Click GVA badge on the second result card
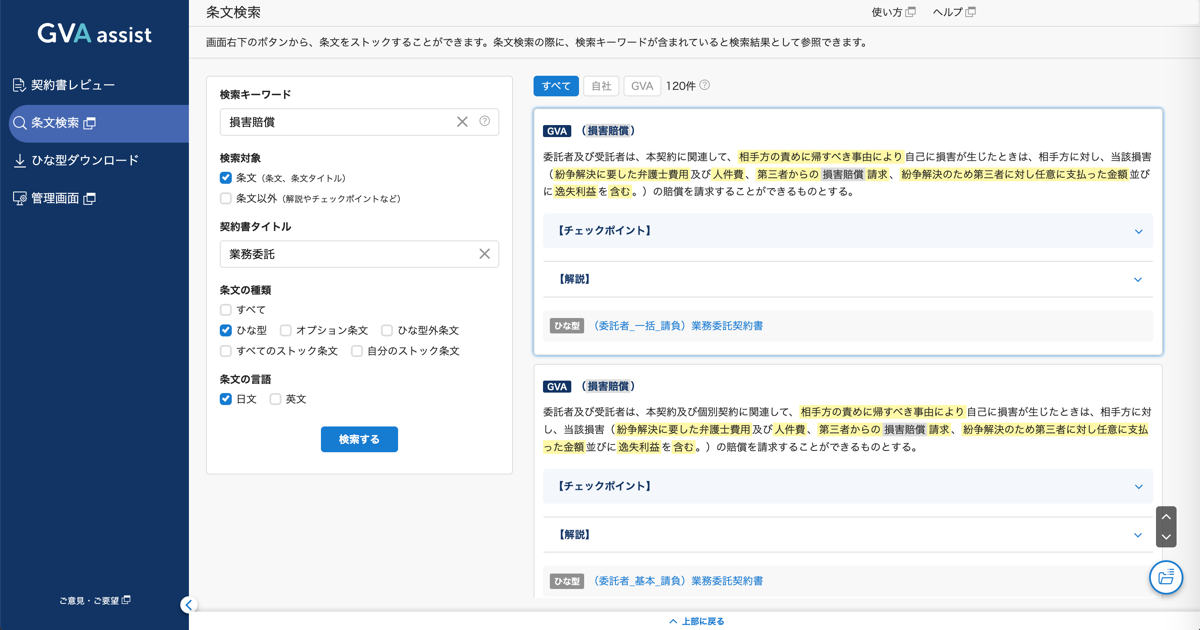 point(557,387)
